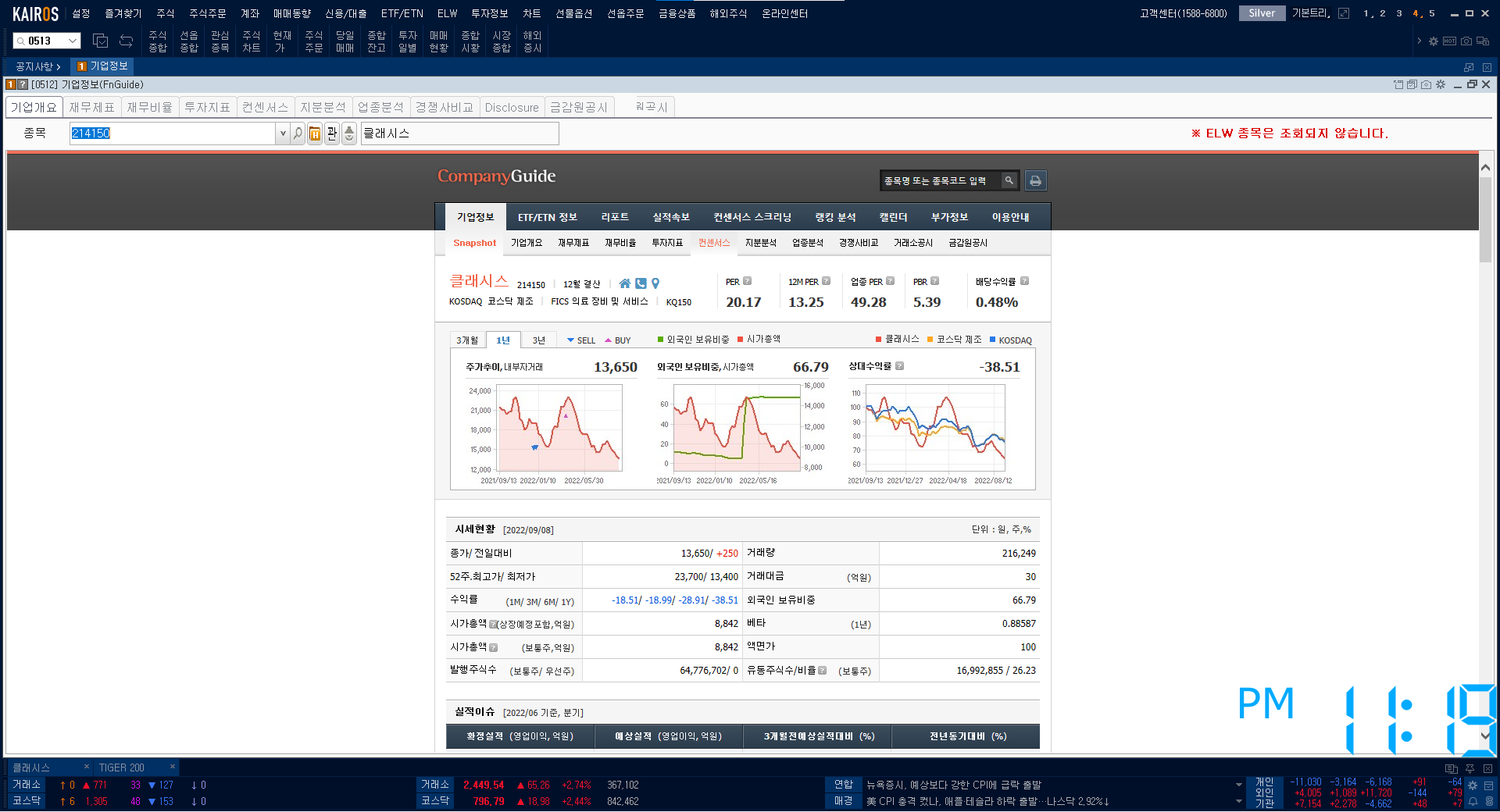
Task: Click the location pin icon next to 클래시스
Action: [655, 283]
